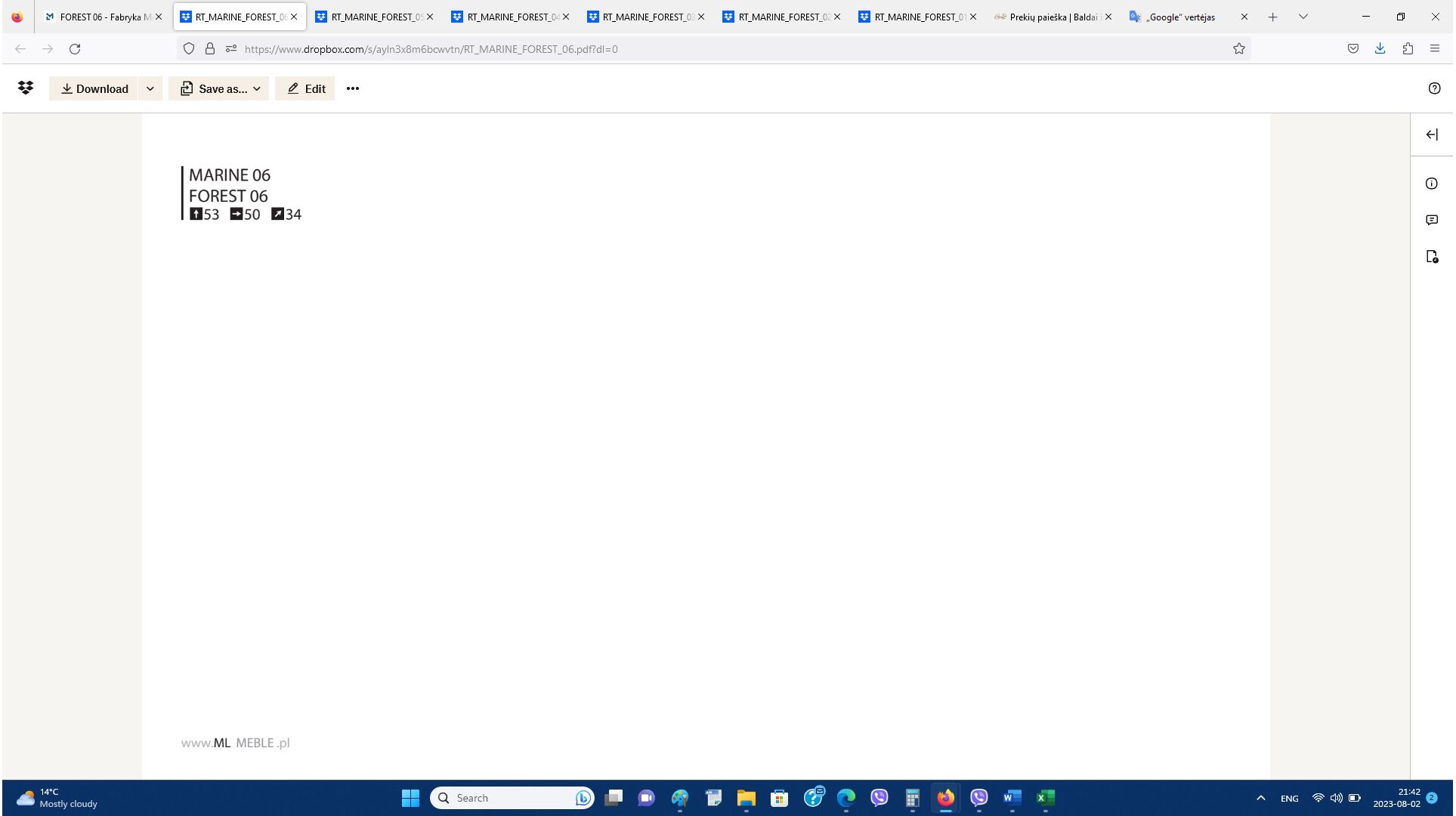Open Firefox downloads arrow icon
This screenshot has width=1456, height=816.
[1380, 49]
